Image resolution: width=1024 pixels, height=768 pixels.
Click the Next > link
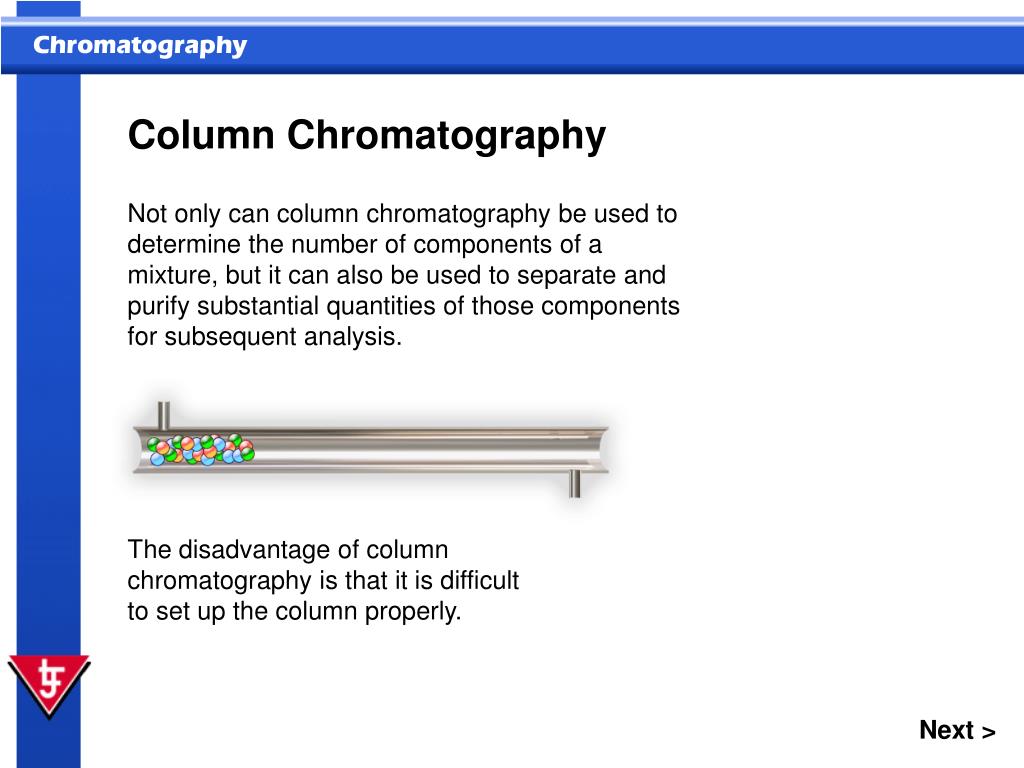957,730
